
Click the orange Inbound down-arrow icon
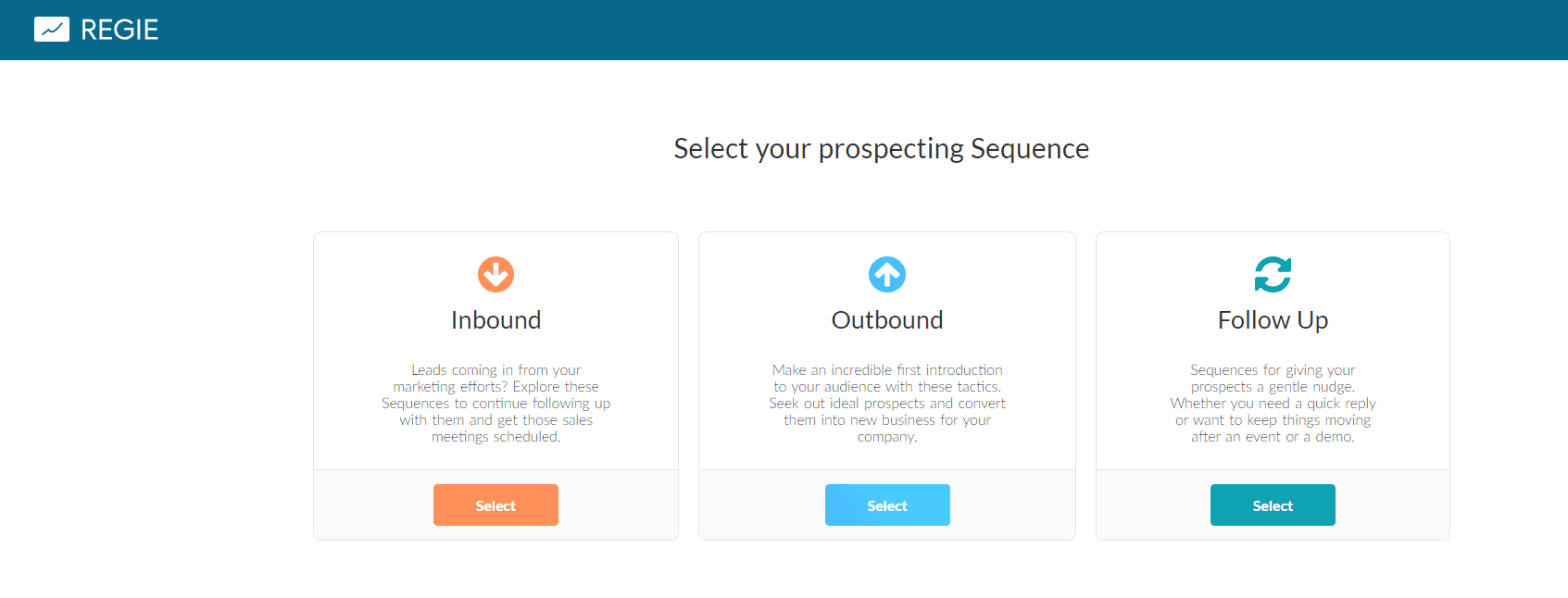tap(495, 274)
